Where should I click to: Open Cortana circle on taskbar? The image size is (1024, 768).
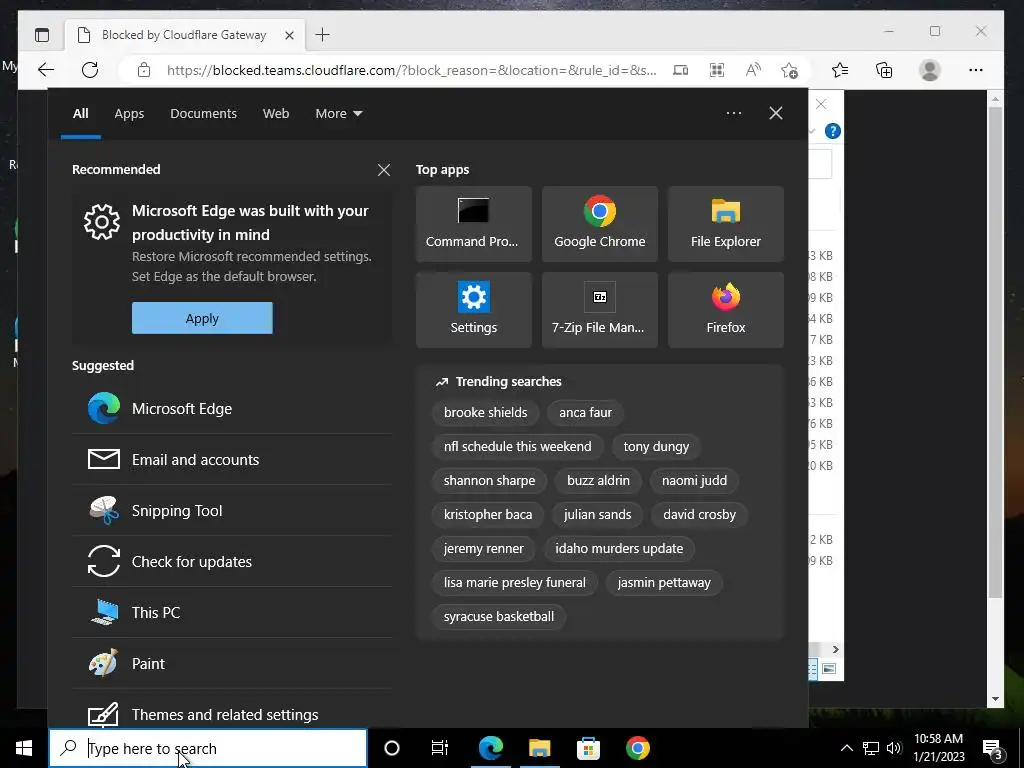click(392, 748)
